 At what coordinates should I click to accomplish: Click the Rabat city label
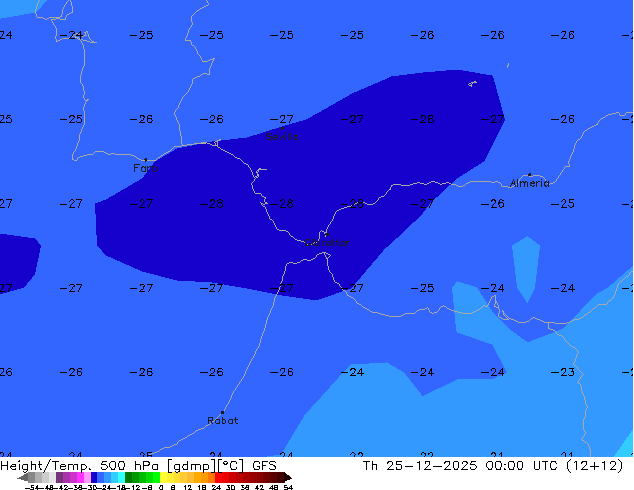223,420
